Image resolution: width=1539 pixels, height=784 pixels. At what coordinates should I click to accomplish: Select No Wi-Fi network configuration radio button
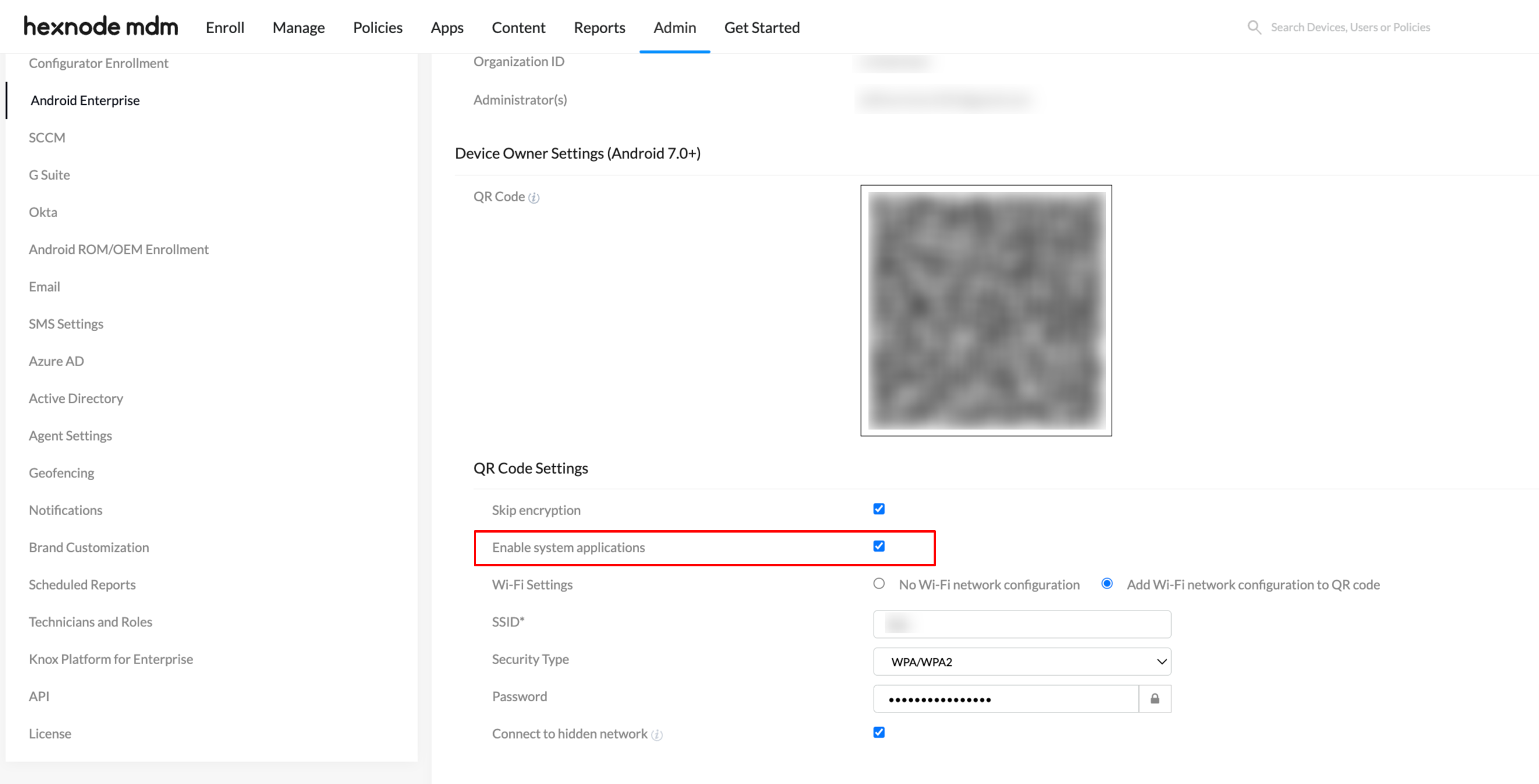(878, 584)
